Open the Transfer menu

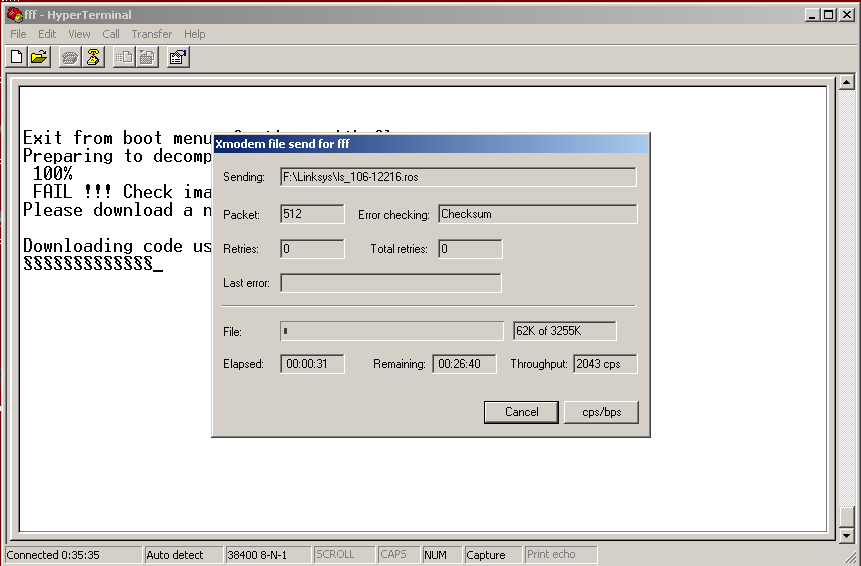(x=152, y=34)
